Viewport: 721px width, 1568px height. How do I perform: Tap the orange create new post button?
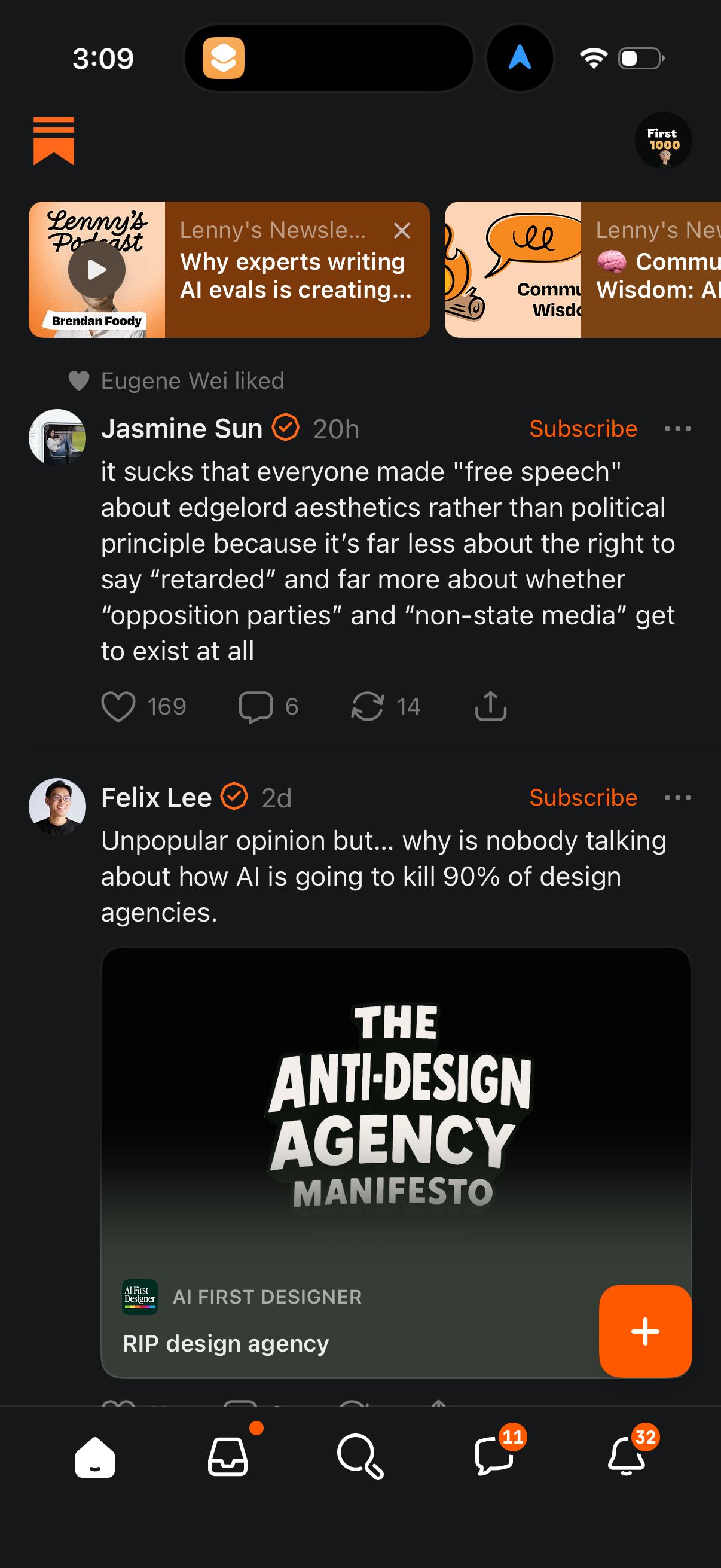(645, 1331)
